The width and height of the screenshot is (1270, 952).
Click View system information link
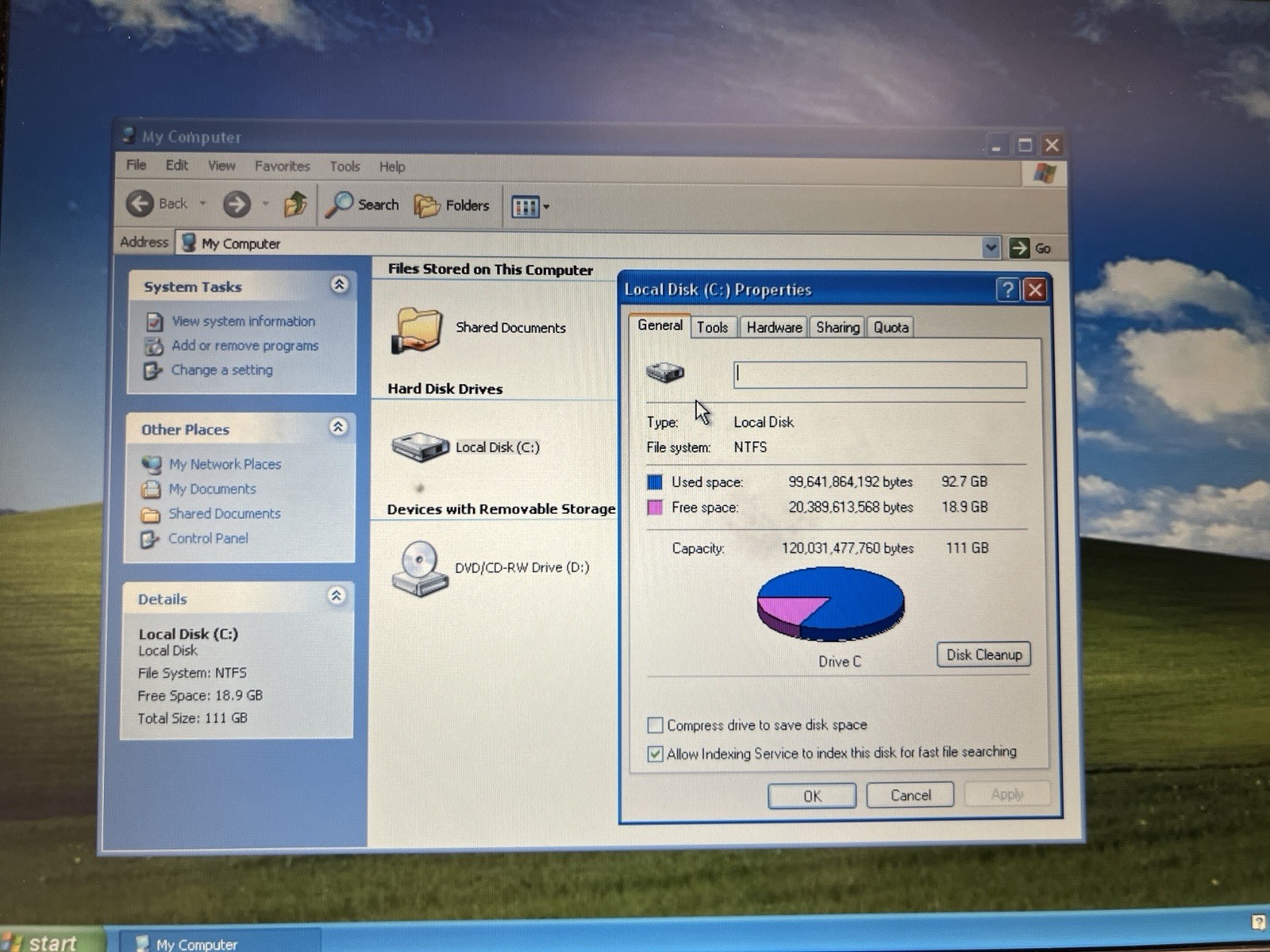244,321
